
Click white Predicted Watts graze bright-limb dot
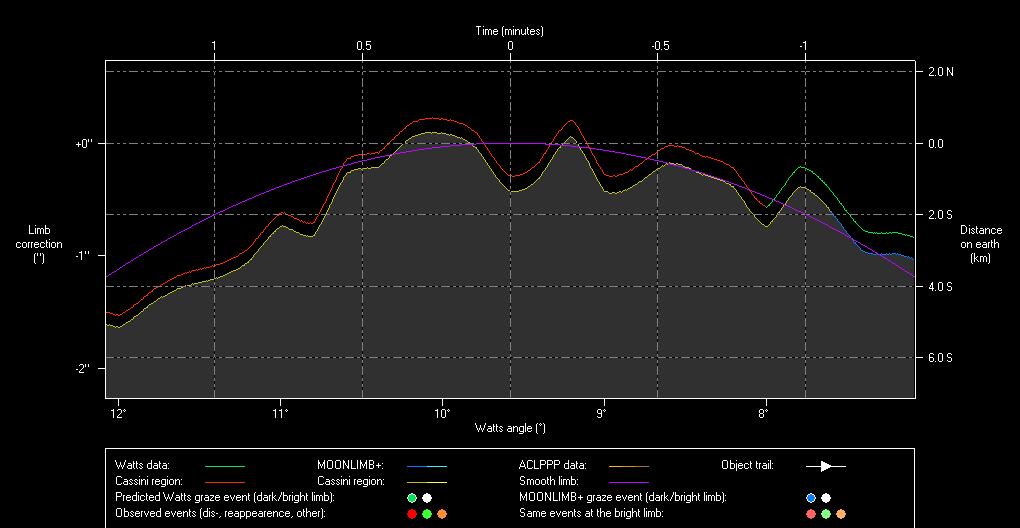(427, 497)
